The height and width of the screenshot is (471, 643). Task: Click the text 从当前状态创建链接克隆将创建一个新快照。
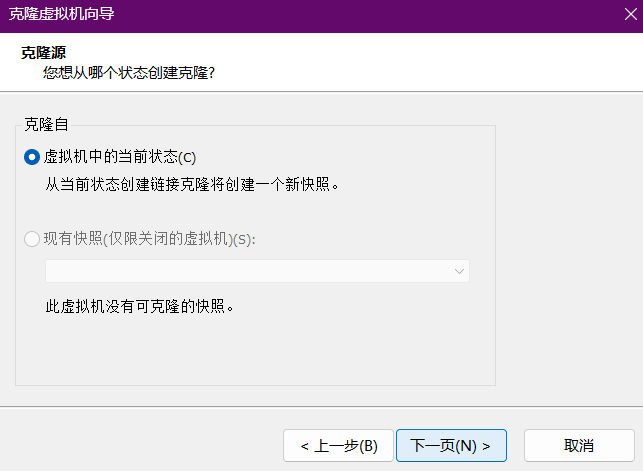click(x=192, y=184)
